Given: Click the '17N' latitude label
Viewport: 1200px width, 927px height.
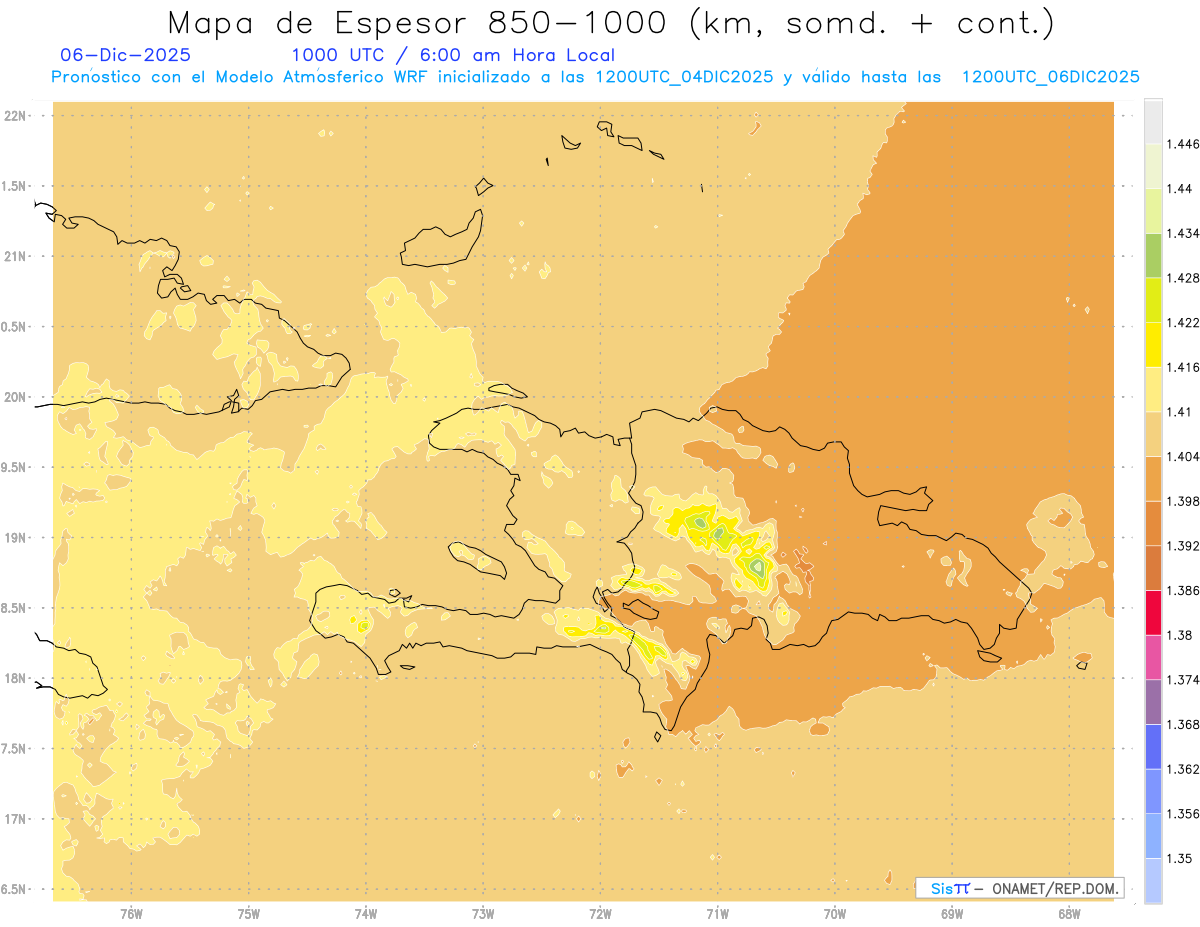Looking at the screenshot, I should 15,819.
